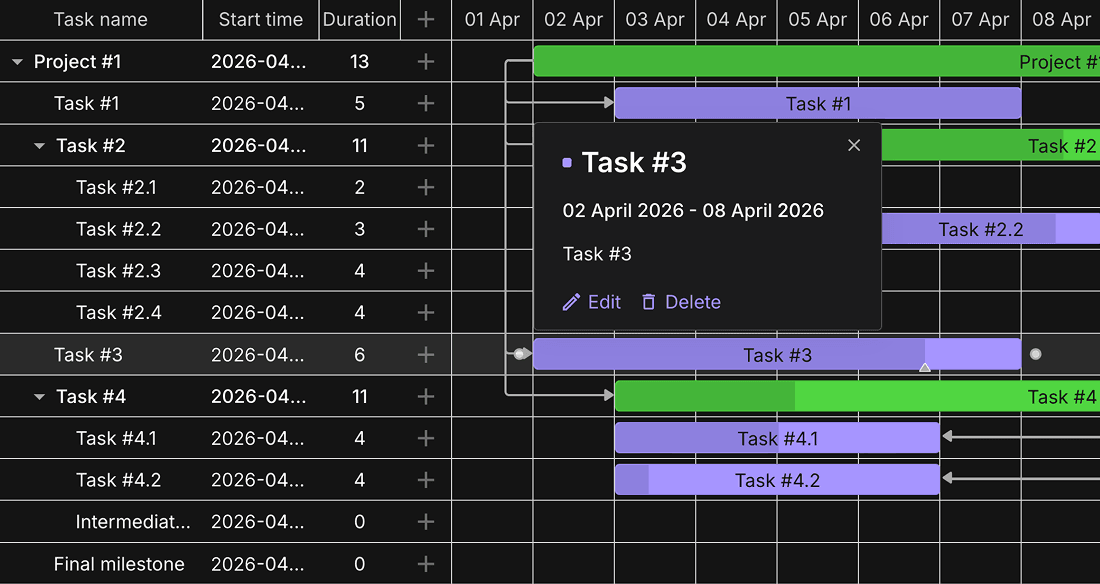Click the Duration column header
This screenshot has height=584, width=1100.
[360, 20]
